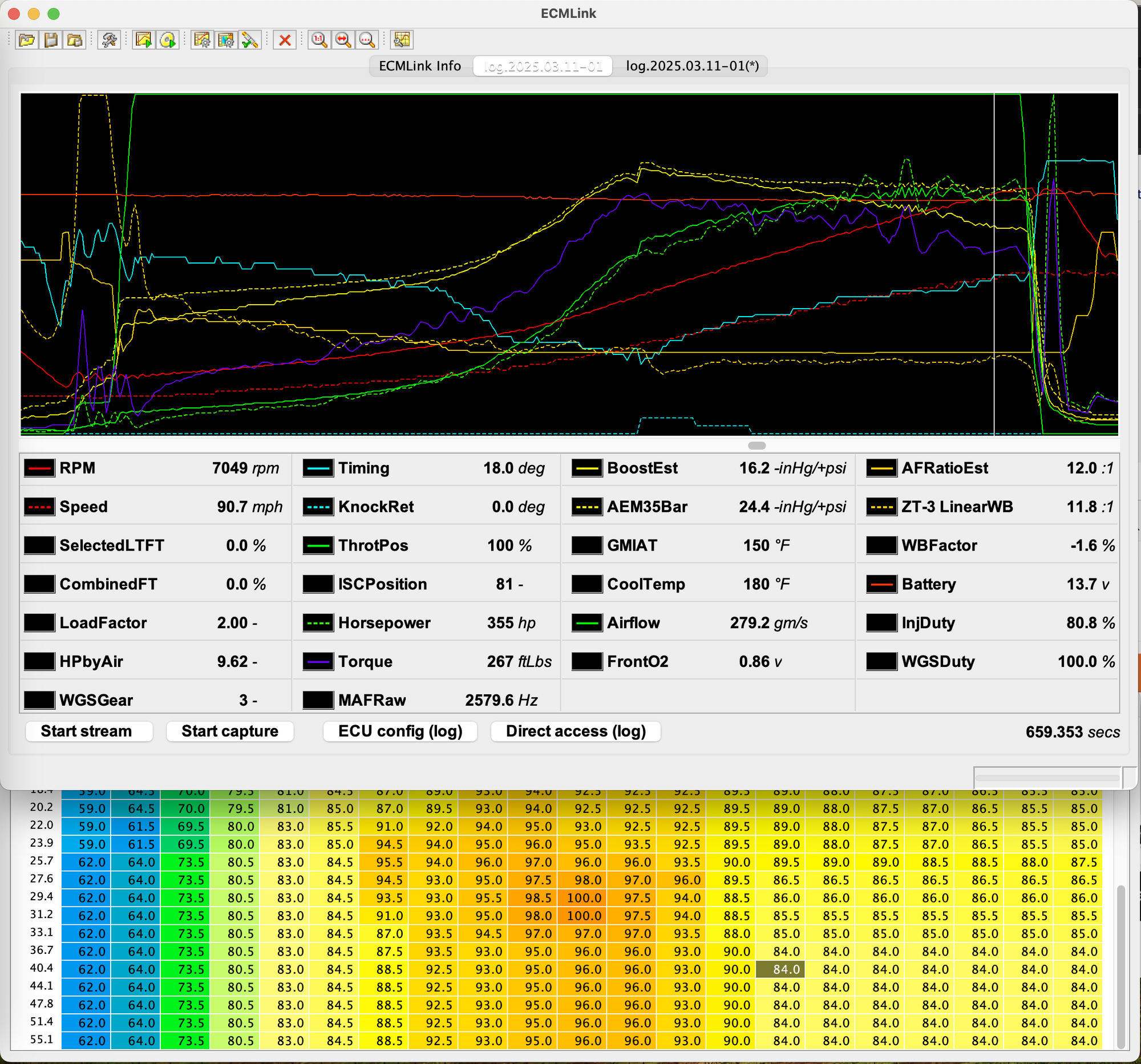The width and height of the screenshot is (1141, 1064).
Task: Click row header 22.0 in background table
Action: (x=41, y=825)
